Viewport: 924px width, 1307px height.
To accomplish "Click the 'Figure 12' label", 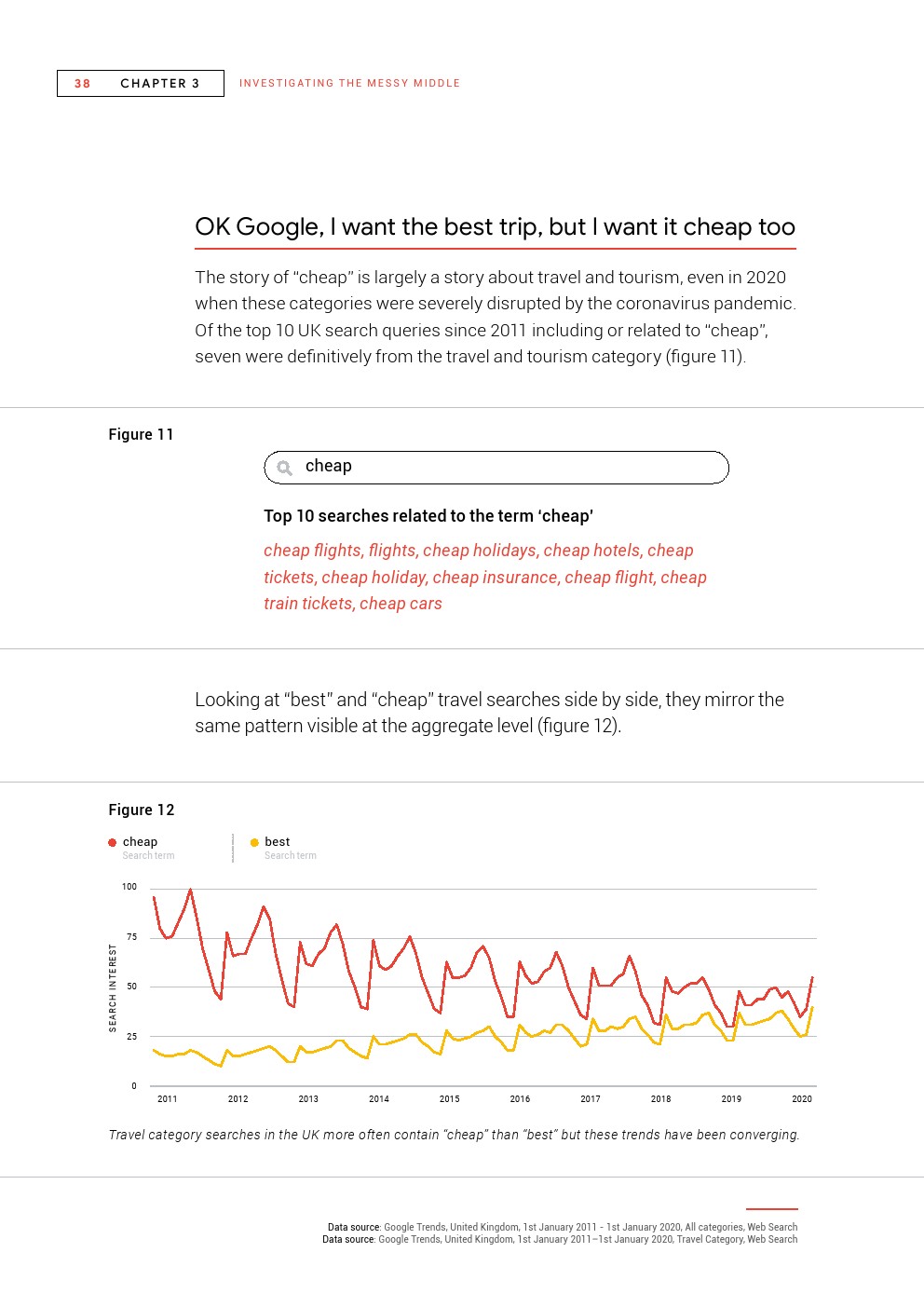I will click(142, 810).
